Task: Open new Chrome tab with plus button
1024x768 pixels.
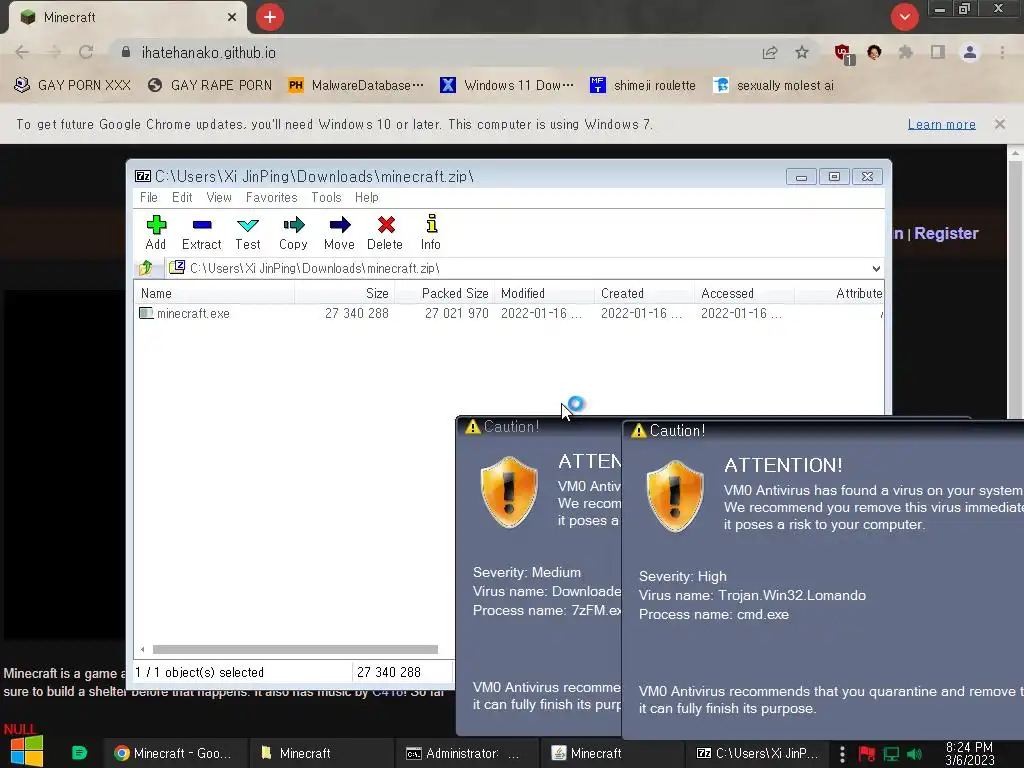Action: pos(270,17)
